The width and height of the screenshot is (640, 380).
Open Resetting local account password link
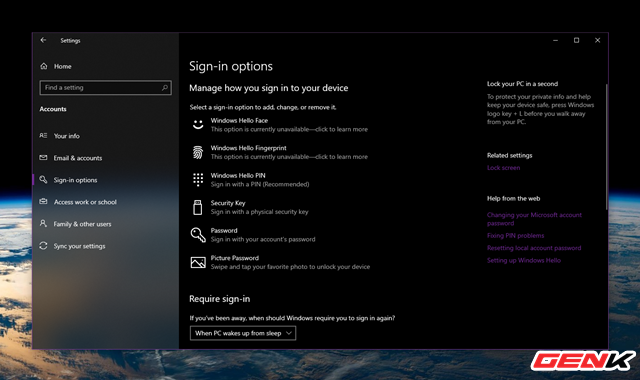(x=533, y=248)
